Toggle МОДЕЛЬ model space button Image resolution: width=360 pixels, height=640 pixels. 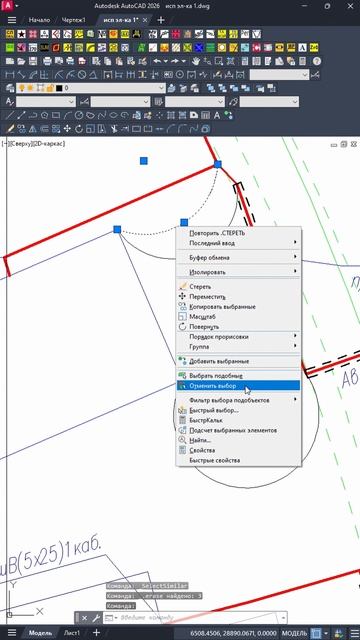click(293, 633)
